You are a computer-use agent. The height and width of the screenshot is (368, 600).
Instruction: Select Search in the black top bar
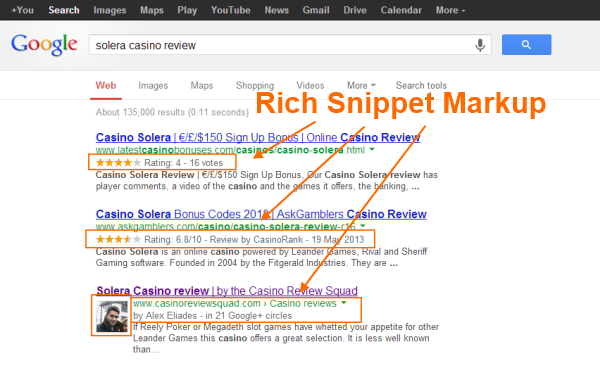tap(64, 10)
